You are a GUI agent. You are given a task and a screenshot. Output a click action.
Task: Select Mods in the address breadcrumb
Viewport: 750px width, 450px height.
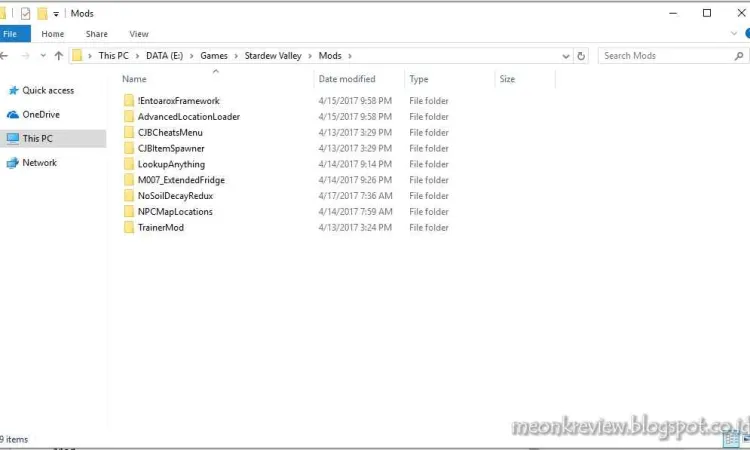tap(330, 55)
